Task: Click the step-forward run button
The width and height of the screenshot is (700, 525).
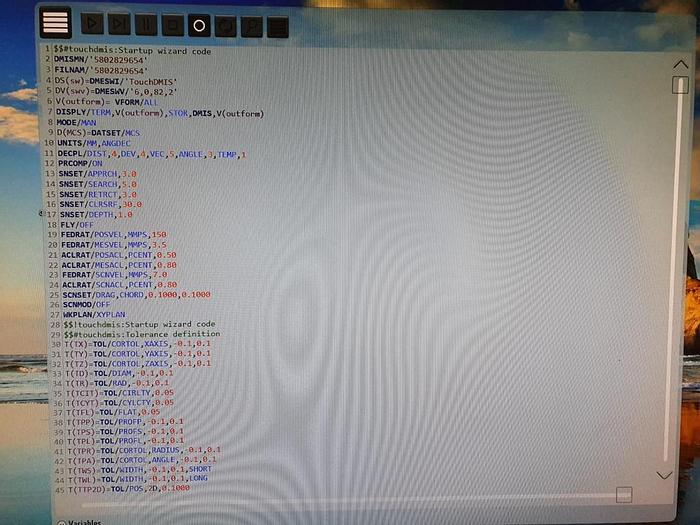Action: (x=119, y=24)
